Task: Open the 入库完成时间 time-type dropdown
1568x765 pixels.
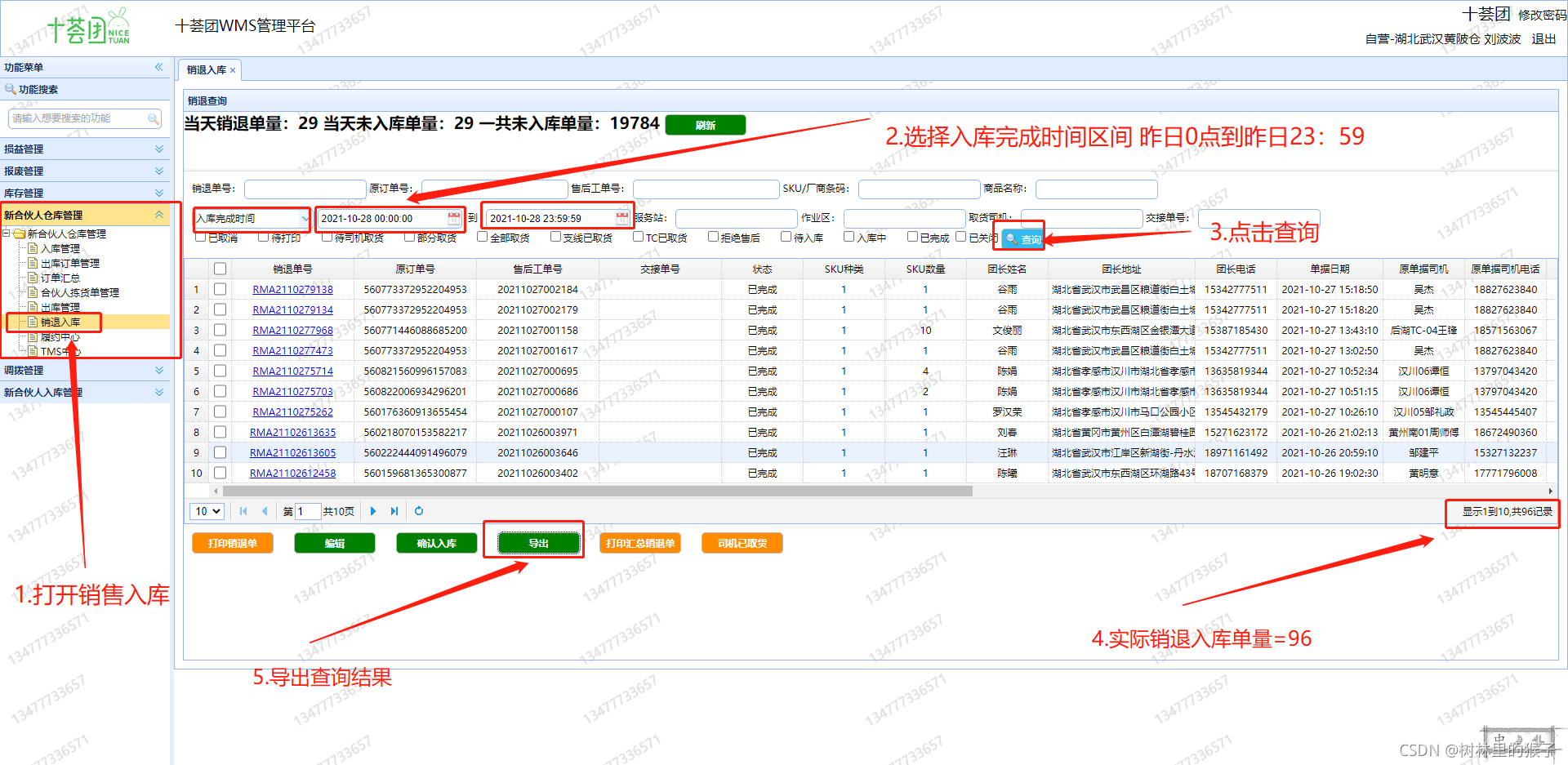Action: (x=304, y=219)
